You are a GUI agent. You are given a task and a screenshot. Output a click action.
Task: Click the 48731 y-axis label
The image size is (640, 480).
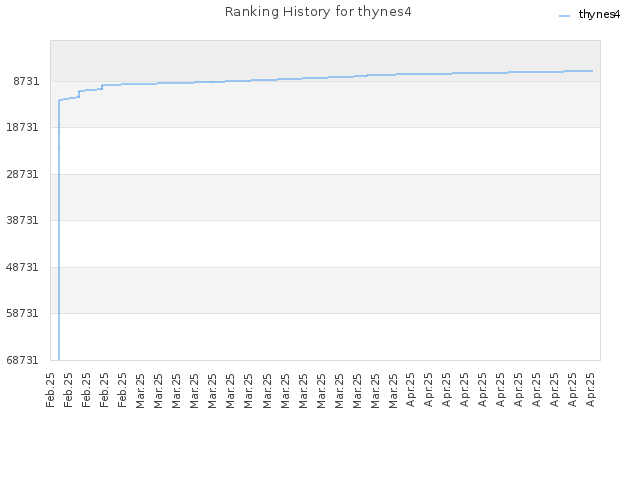tap(22, 267)
